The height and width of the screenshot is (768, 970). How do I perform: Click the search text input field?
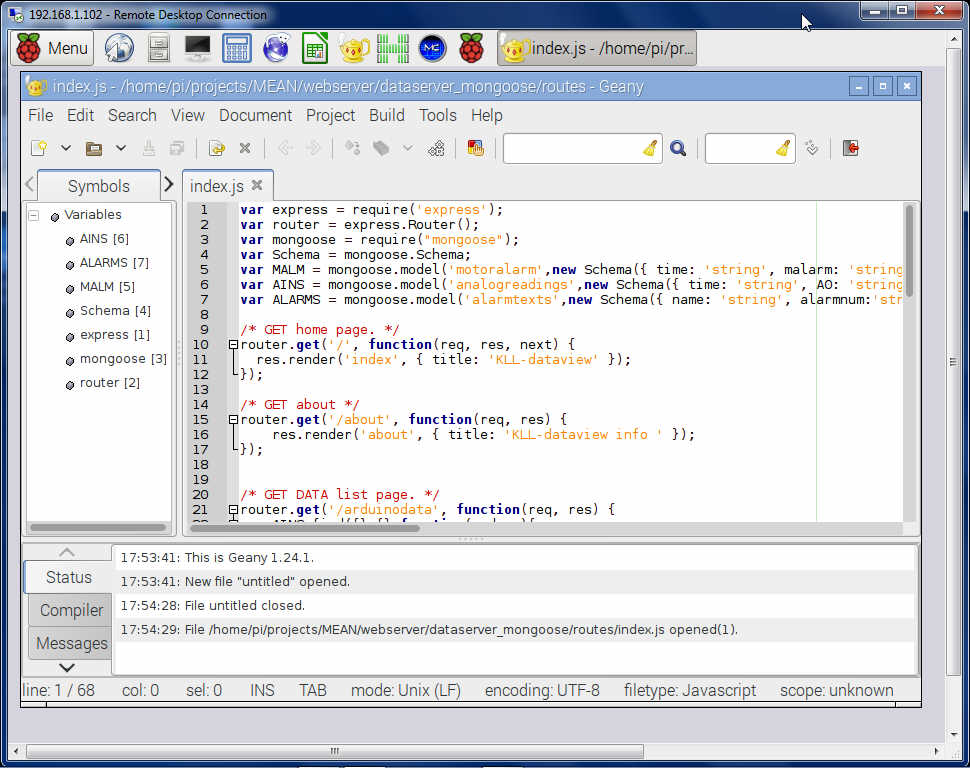click(572, 148)
